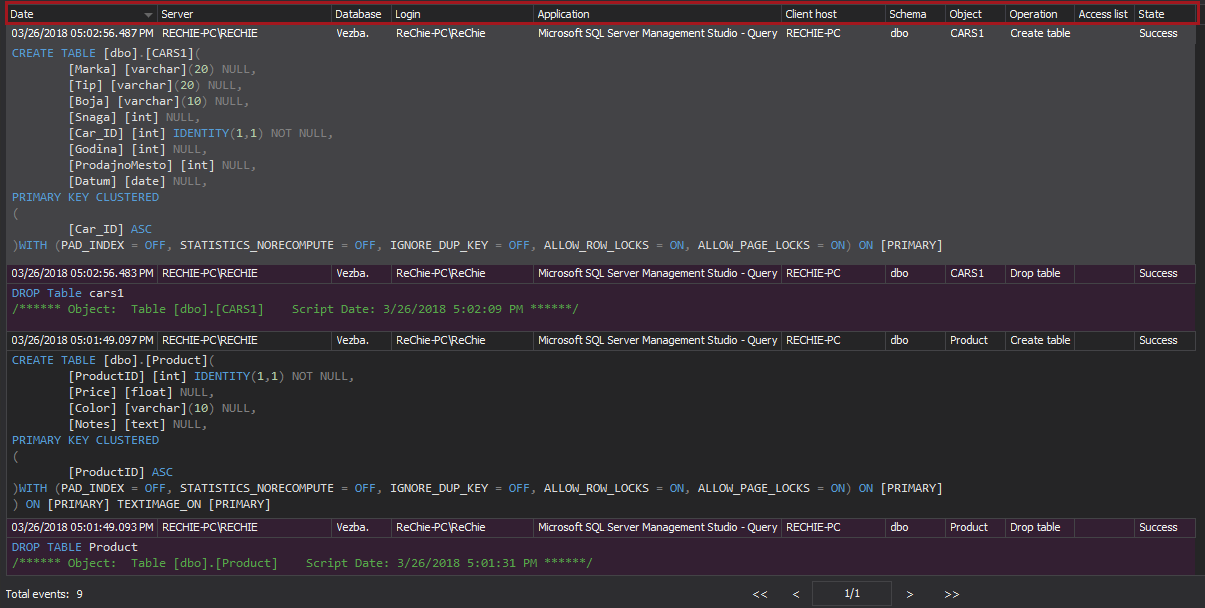Click Success state in the 05:02:56.487 row
This screenshot has height=608, width=1205.
[x=1165, y=33]
